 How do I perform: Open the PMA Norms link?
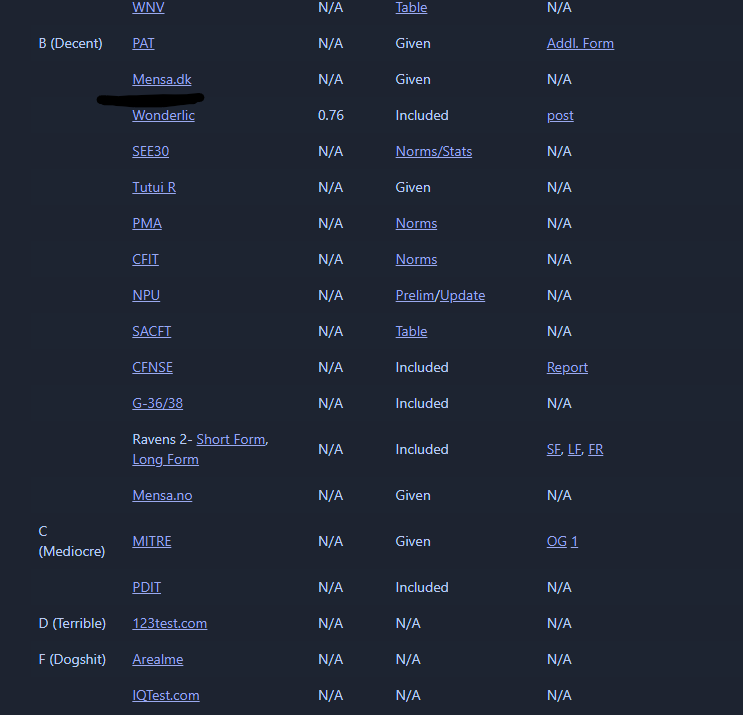click(416, 224)
